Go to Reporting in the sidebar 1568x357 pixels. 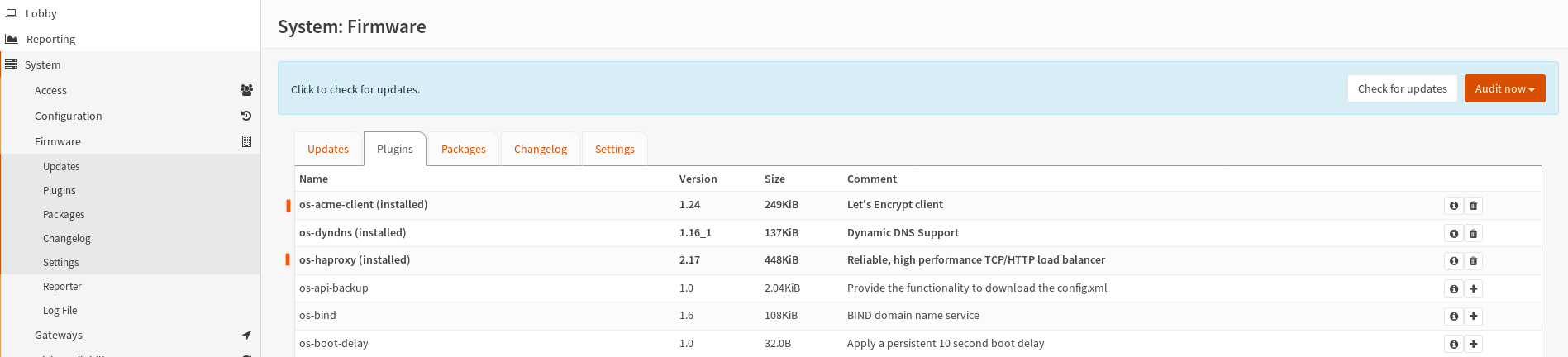[x=50, y=40]
